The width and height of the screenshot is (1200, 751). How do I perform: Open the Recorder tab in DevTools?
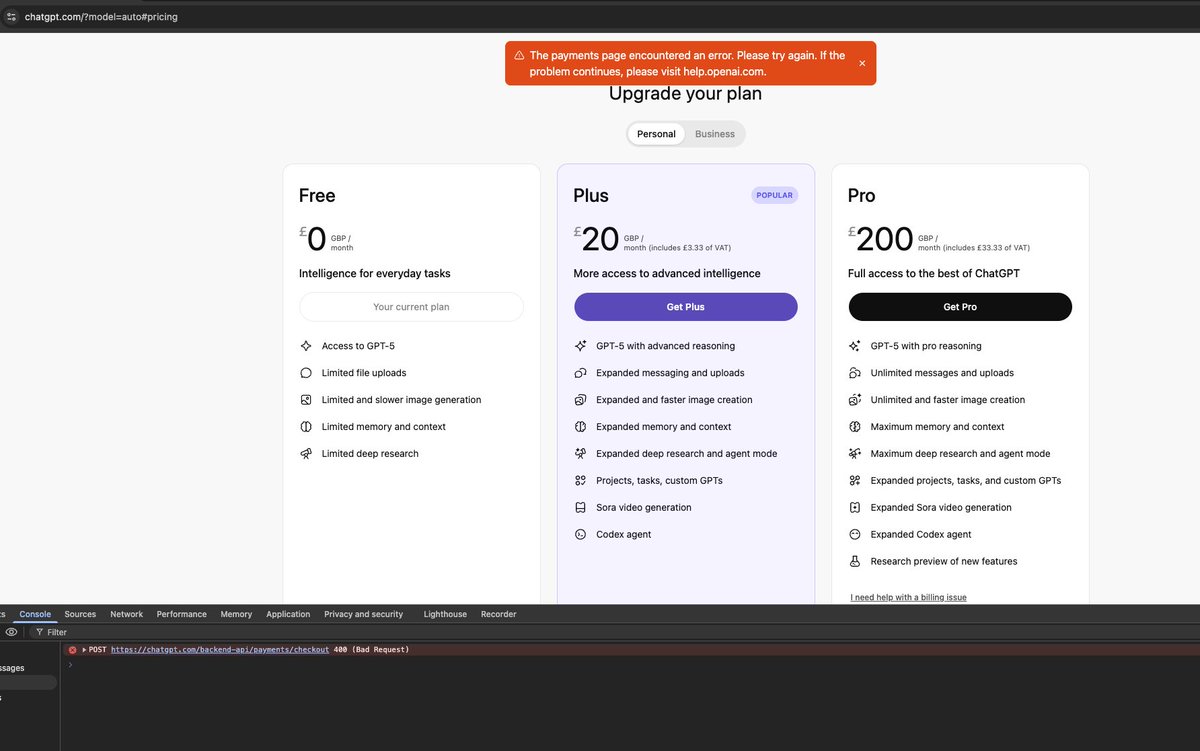tap(498, 614)
